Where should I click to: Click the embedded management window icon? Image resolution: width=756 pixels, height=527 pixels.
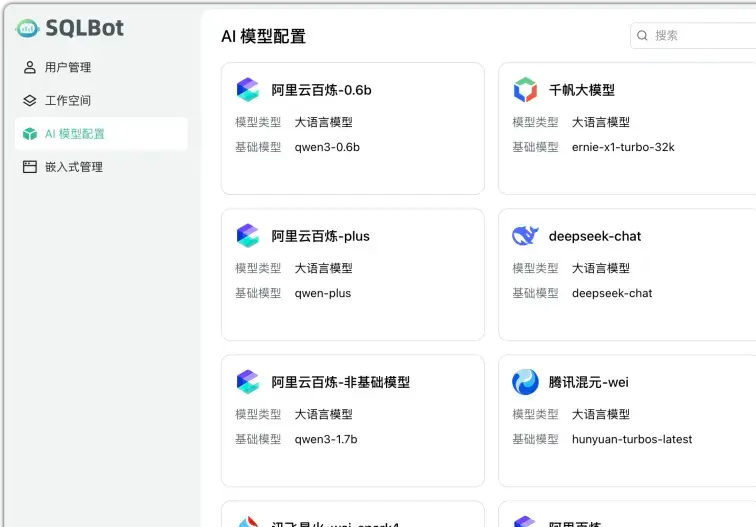point(29,167)
